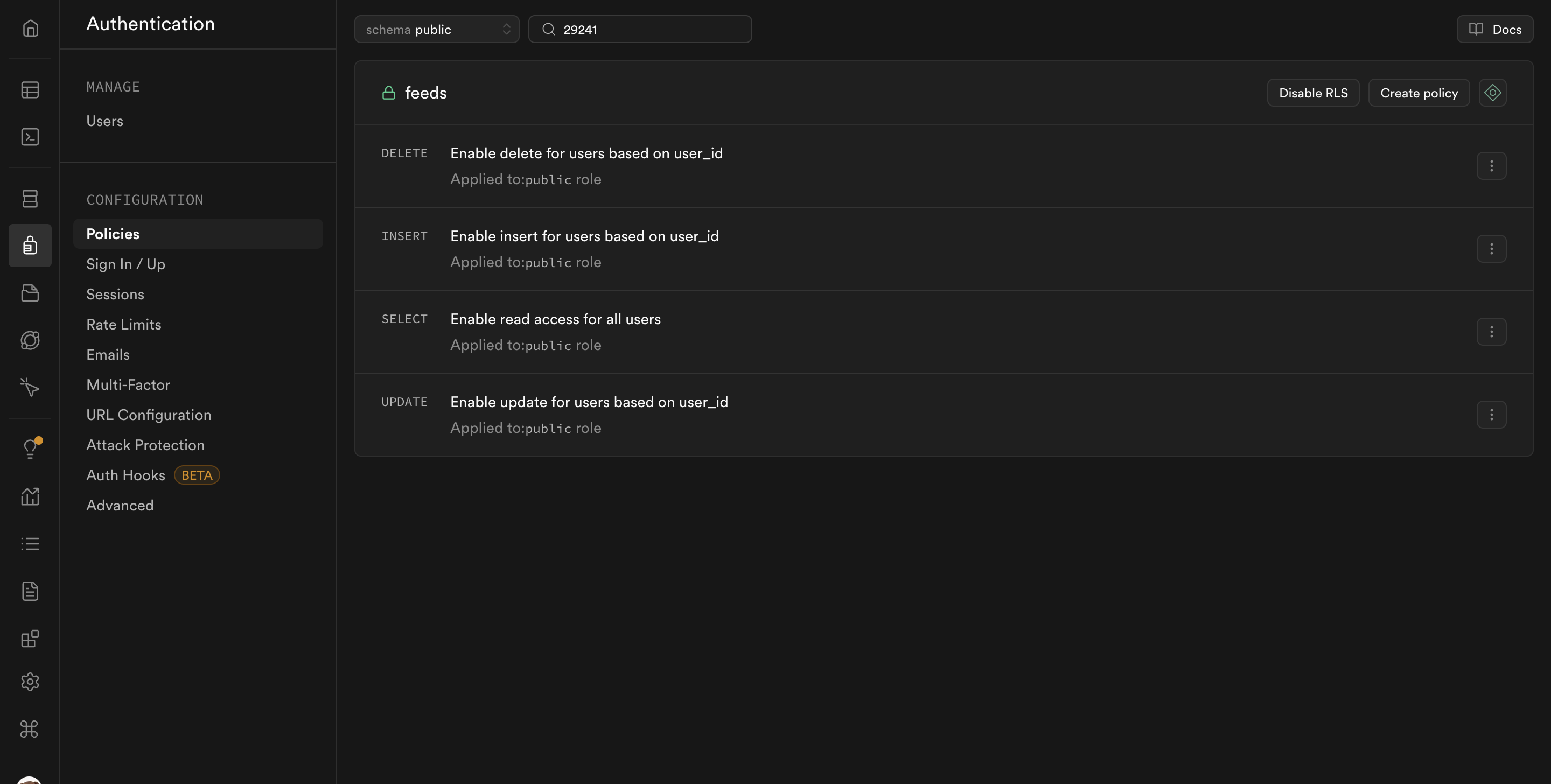The height and width of the screenshot is (784, 1551).
Task: Open the Table Editor icon
Action: [30, 90]
